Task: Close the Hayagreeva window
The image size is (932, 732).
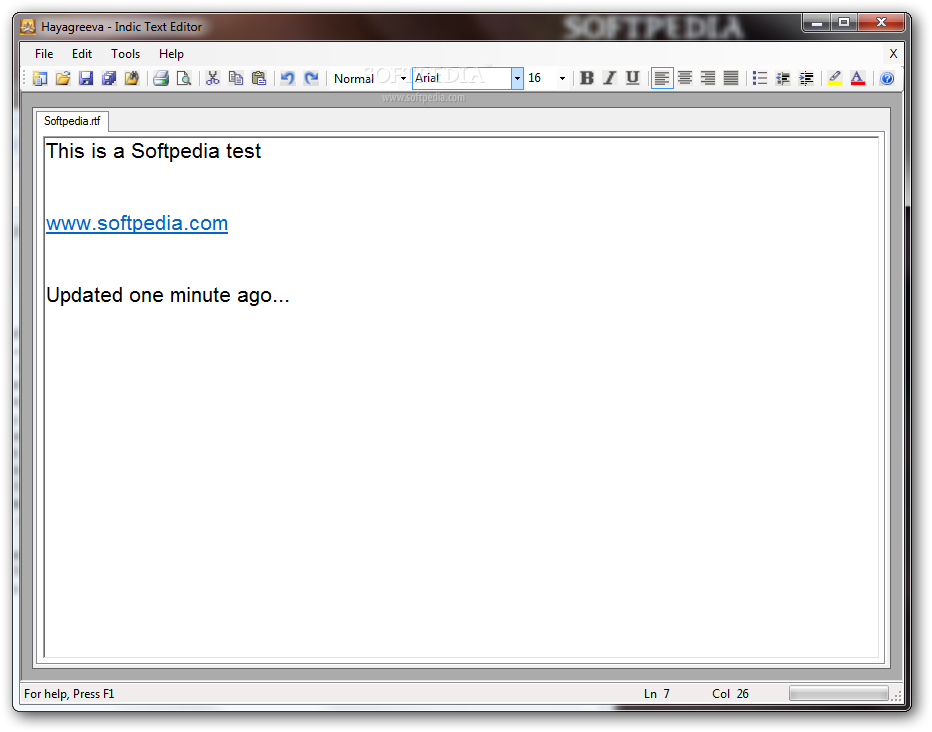Action: [881, 23]
